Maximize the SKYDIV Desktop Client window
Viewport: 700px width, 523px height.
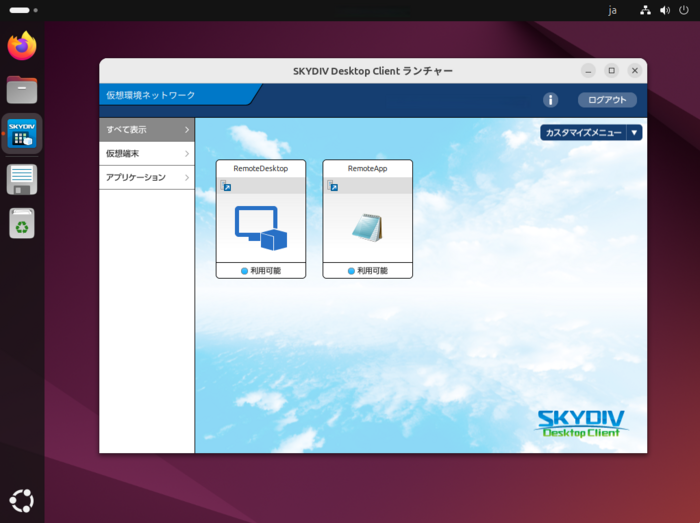[612, 71]
